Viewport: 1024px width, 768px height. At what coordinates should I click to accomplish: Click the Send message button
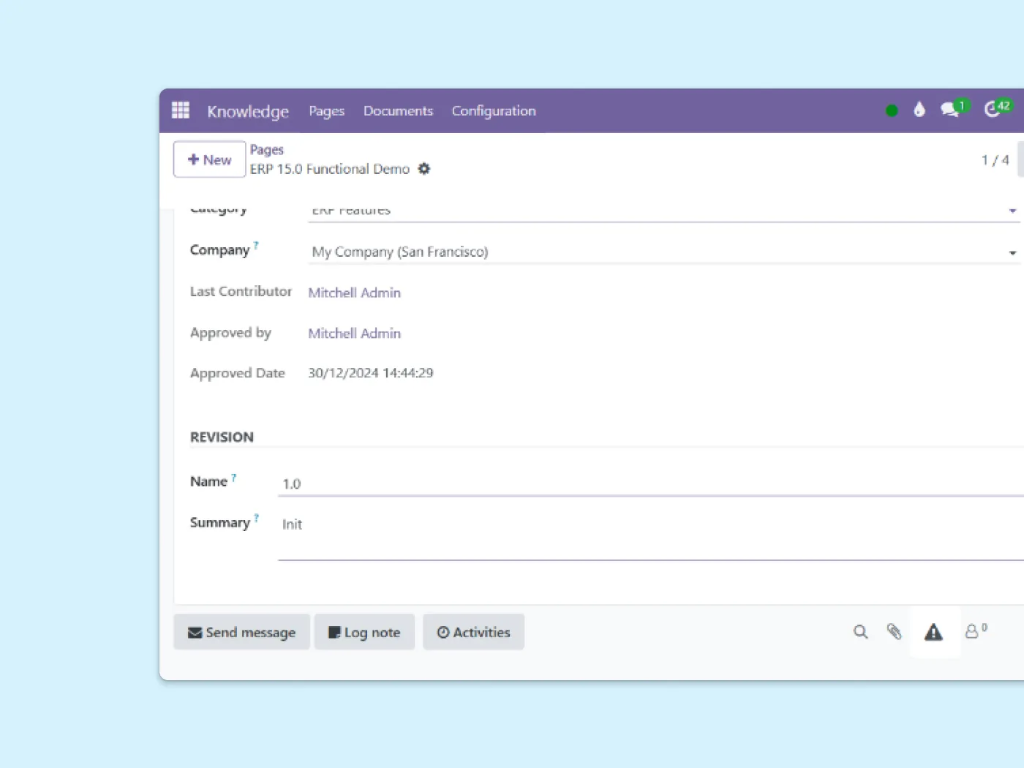[x=242, y=632]
